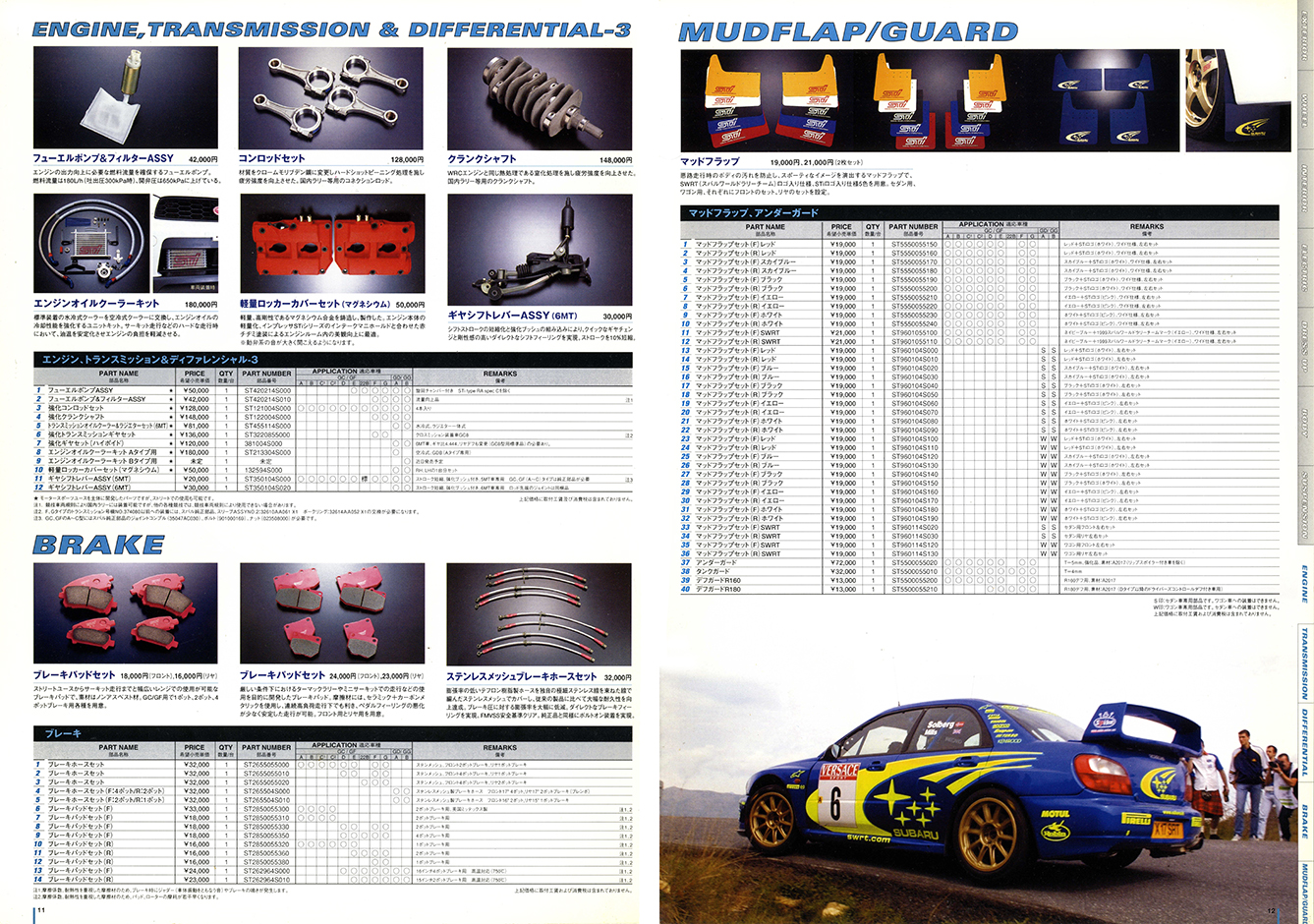The height and width of the screenshot is (924, 1314).
Task: Click the crankshaft product photo
Action: click(x=540, y=97)
